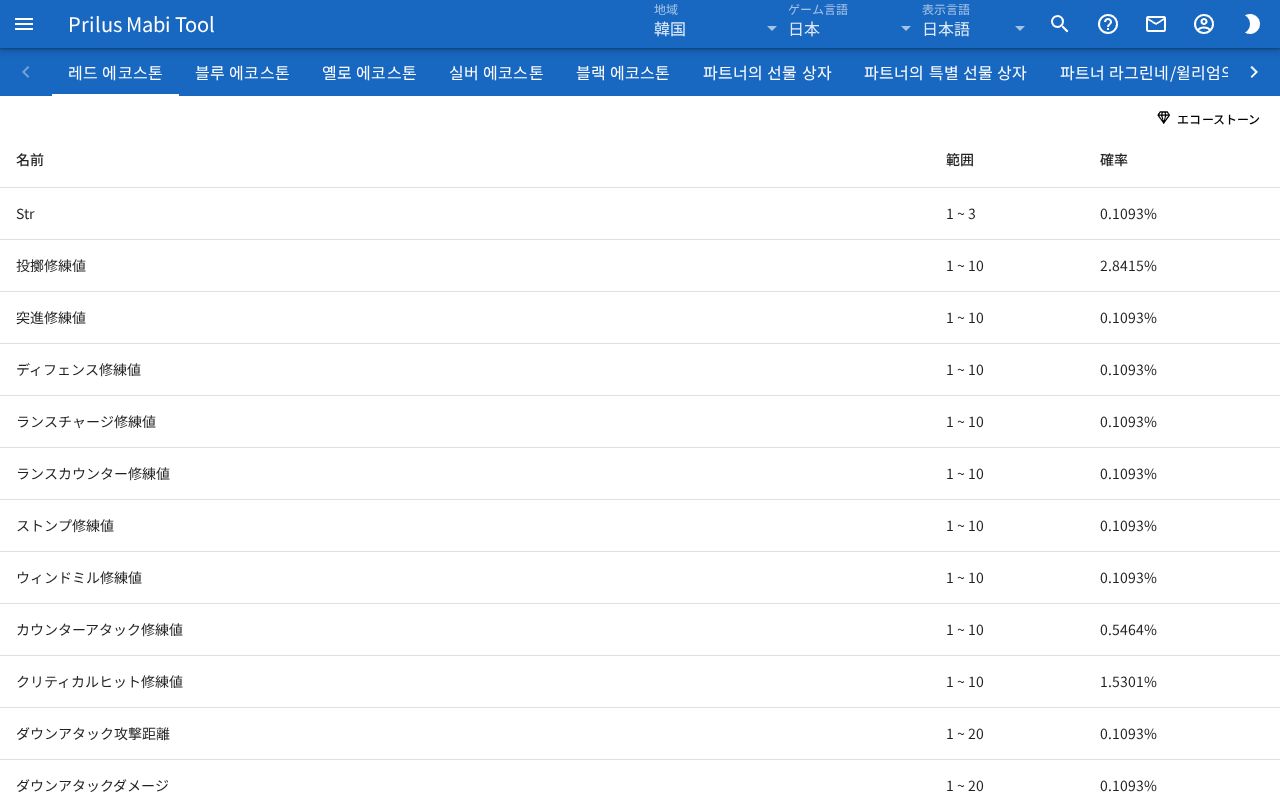
Task: Open the user account icon
Action: [x=1204, y=24]
